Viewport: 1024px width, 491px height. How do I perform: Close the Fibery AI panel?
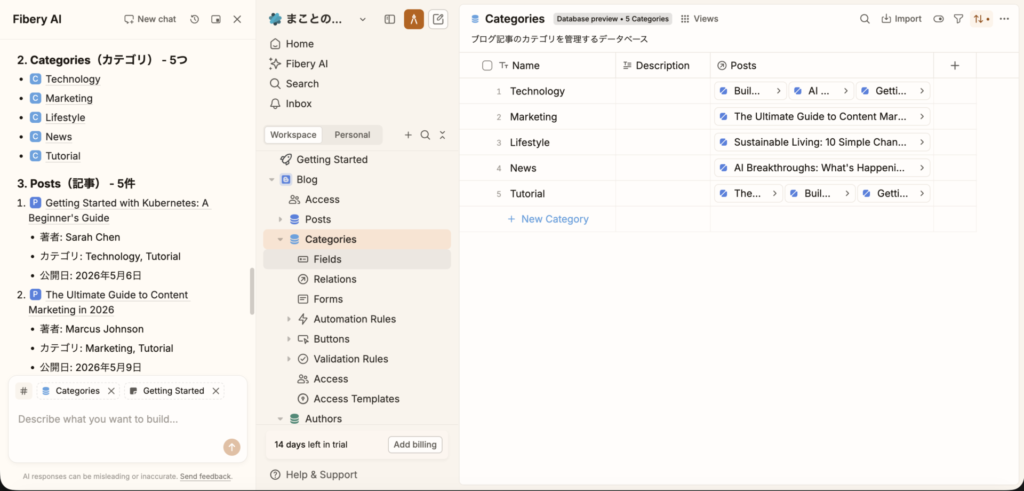tap(237, 19)
